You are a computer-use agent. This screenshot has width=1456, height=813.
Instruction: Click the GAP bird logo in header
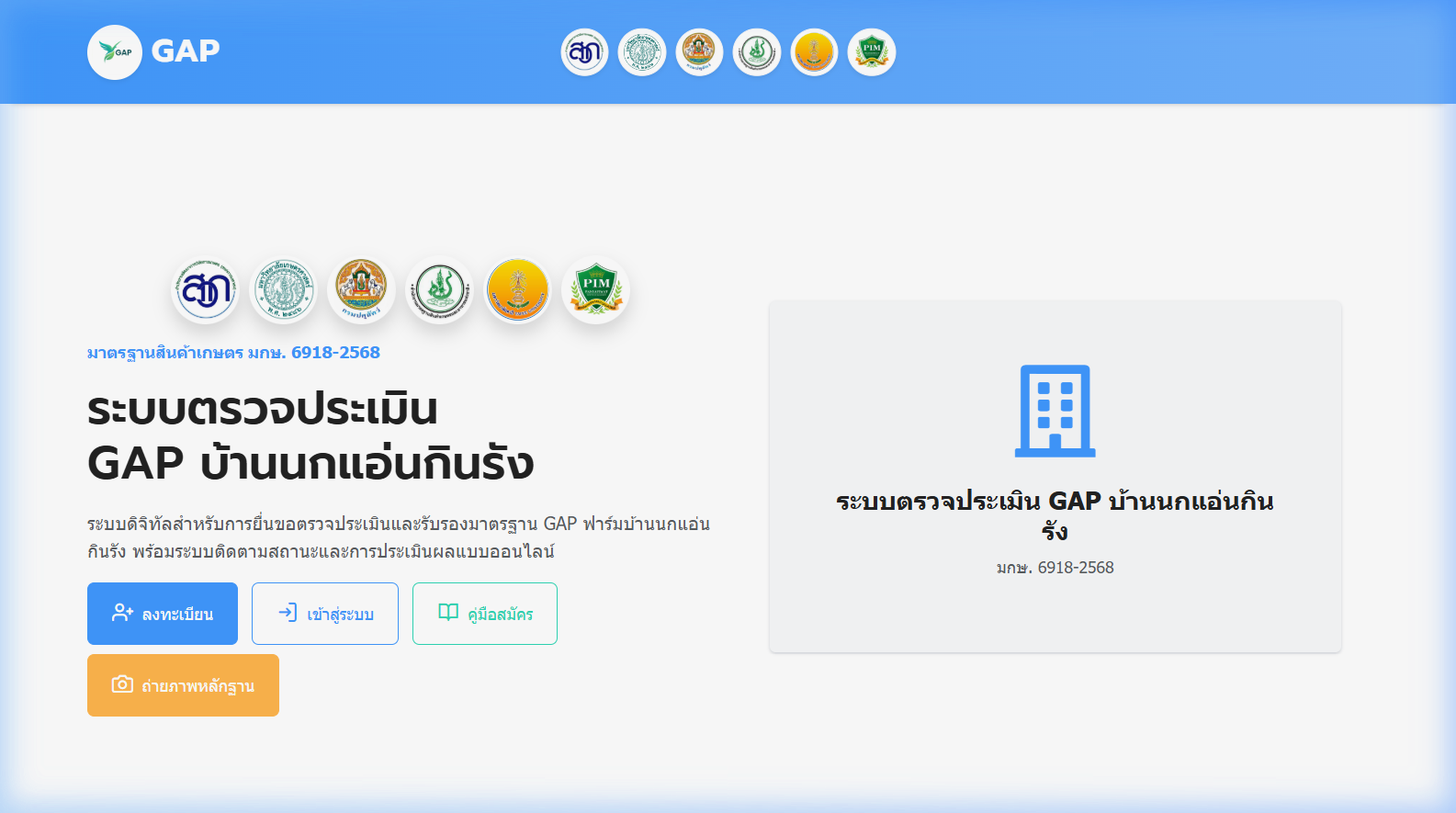(115, 52)
